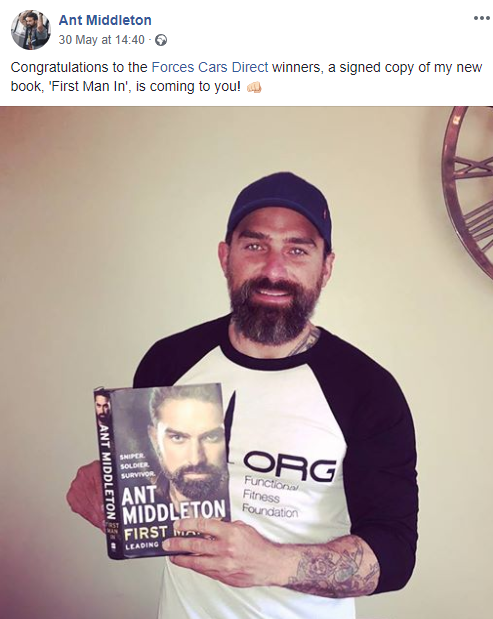
Task: Click the ORG logo on the shirt
Action: click(x=290, y=466)
